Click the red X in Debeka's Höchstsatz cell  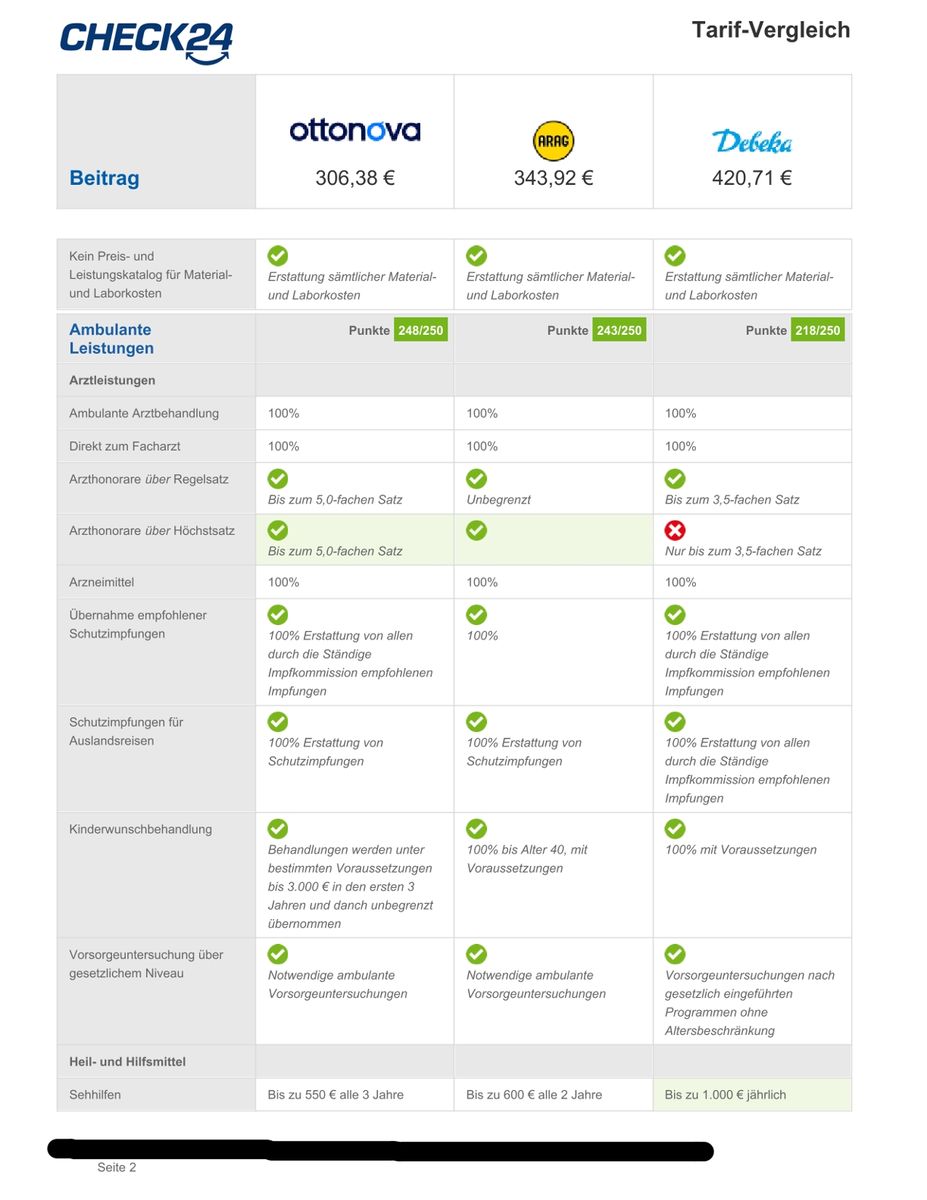pyautogui.click(x=675, y=531)
